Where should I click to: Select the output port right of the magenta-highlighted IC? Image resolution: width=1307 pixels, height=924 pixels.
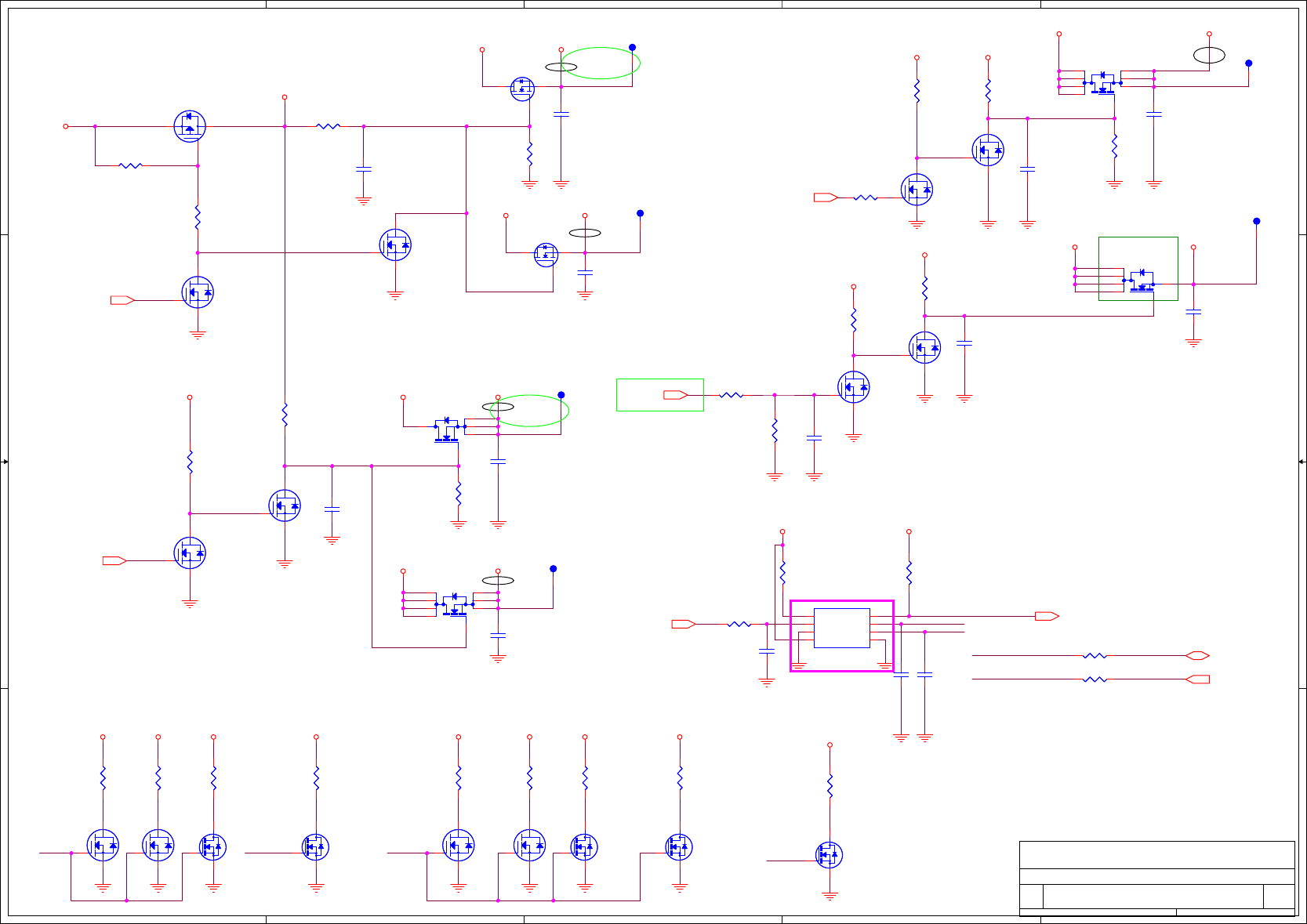point(1047,616)
